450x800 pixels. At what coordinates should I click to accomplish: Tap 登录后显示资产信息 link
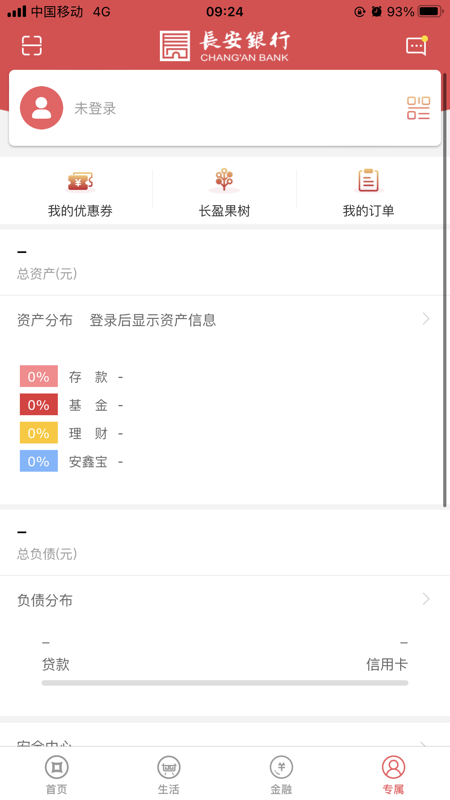pos(153,320)
